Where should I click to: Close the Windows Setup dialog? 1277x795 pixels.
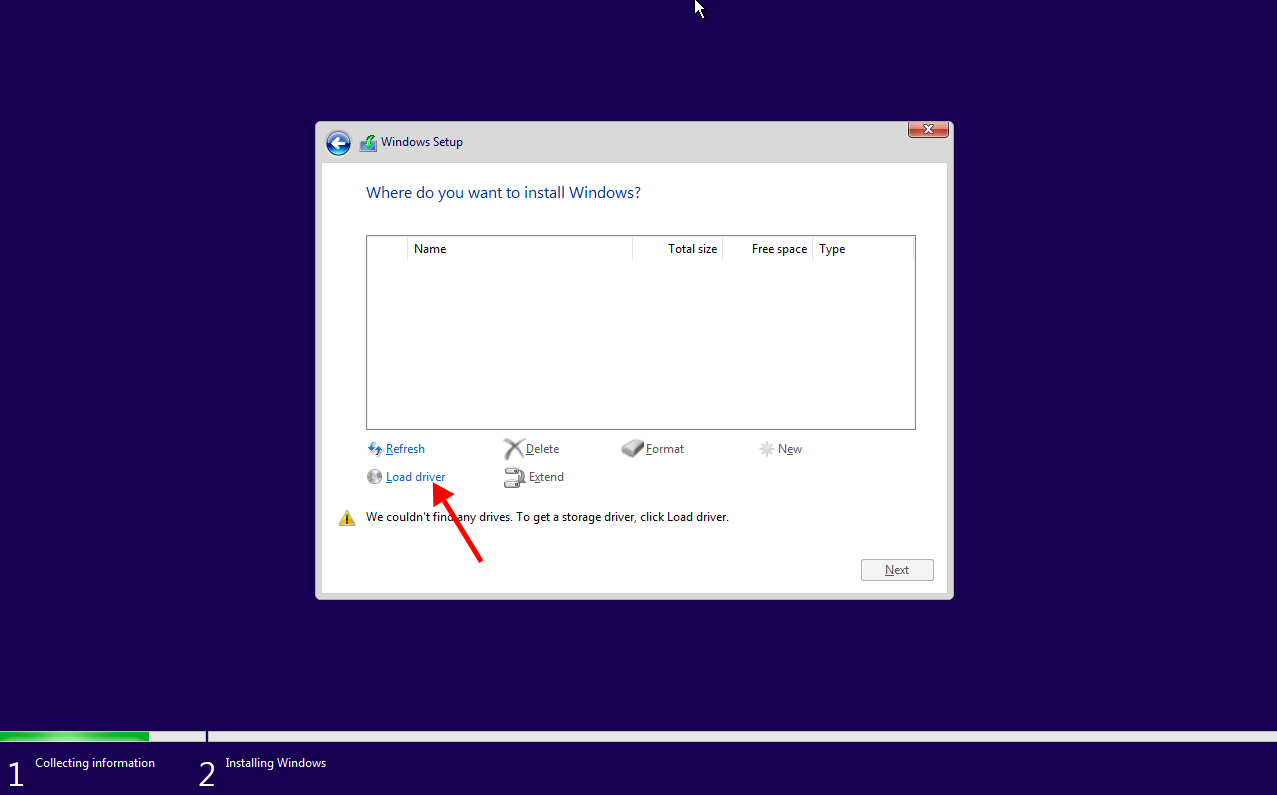click(928, 129)
